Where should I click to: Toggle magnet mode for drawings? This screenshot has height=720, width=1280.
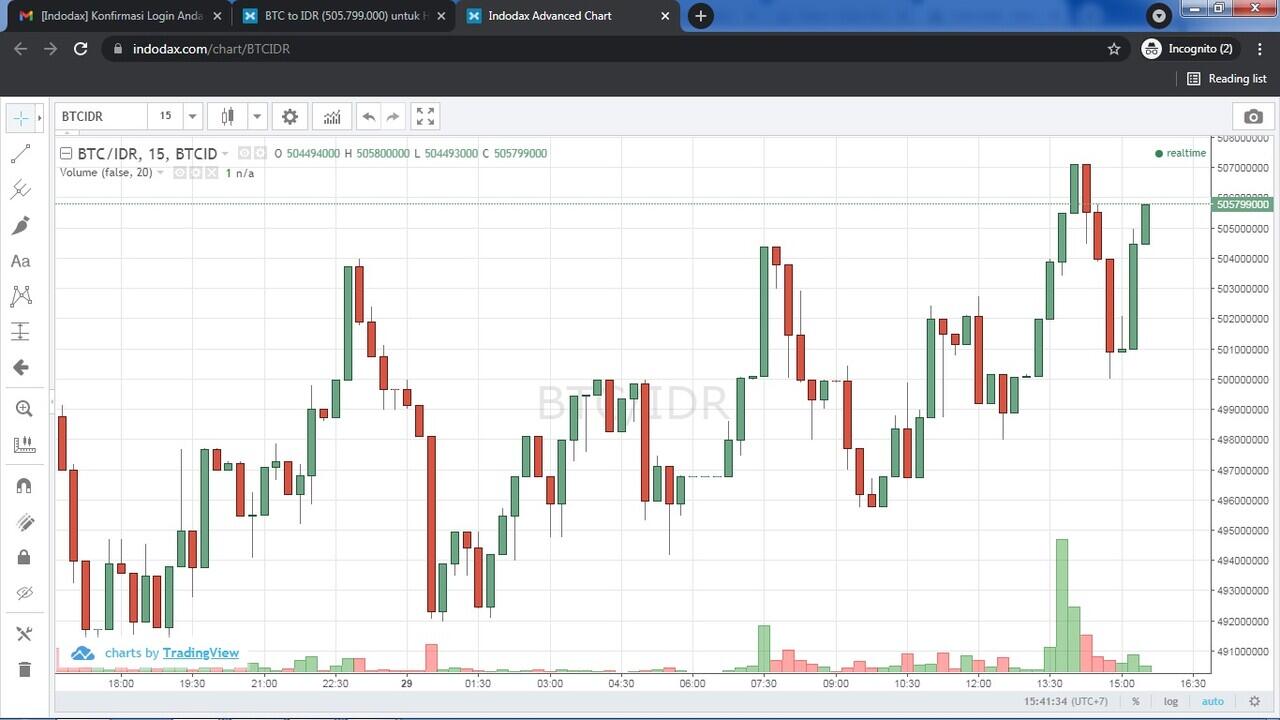click(x=24, y=486)
